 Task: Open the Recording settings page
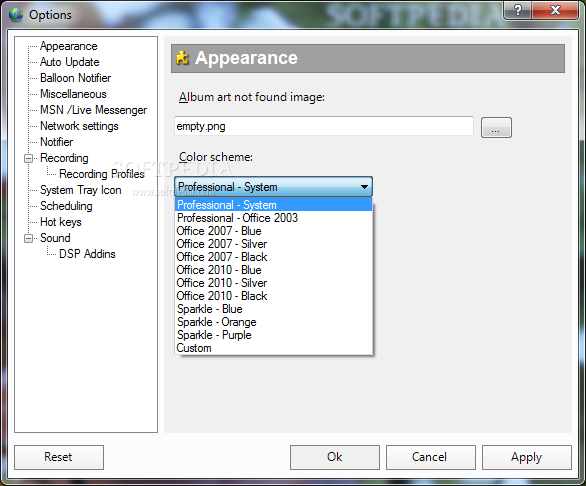(x=64, y=158)
